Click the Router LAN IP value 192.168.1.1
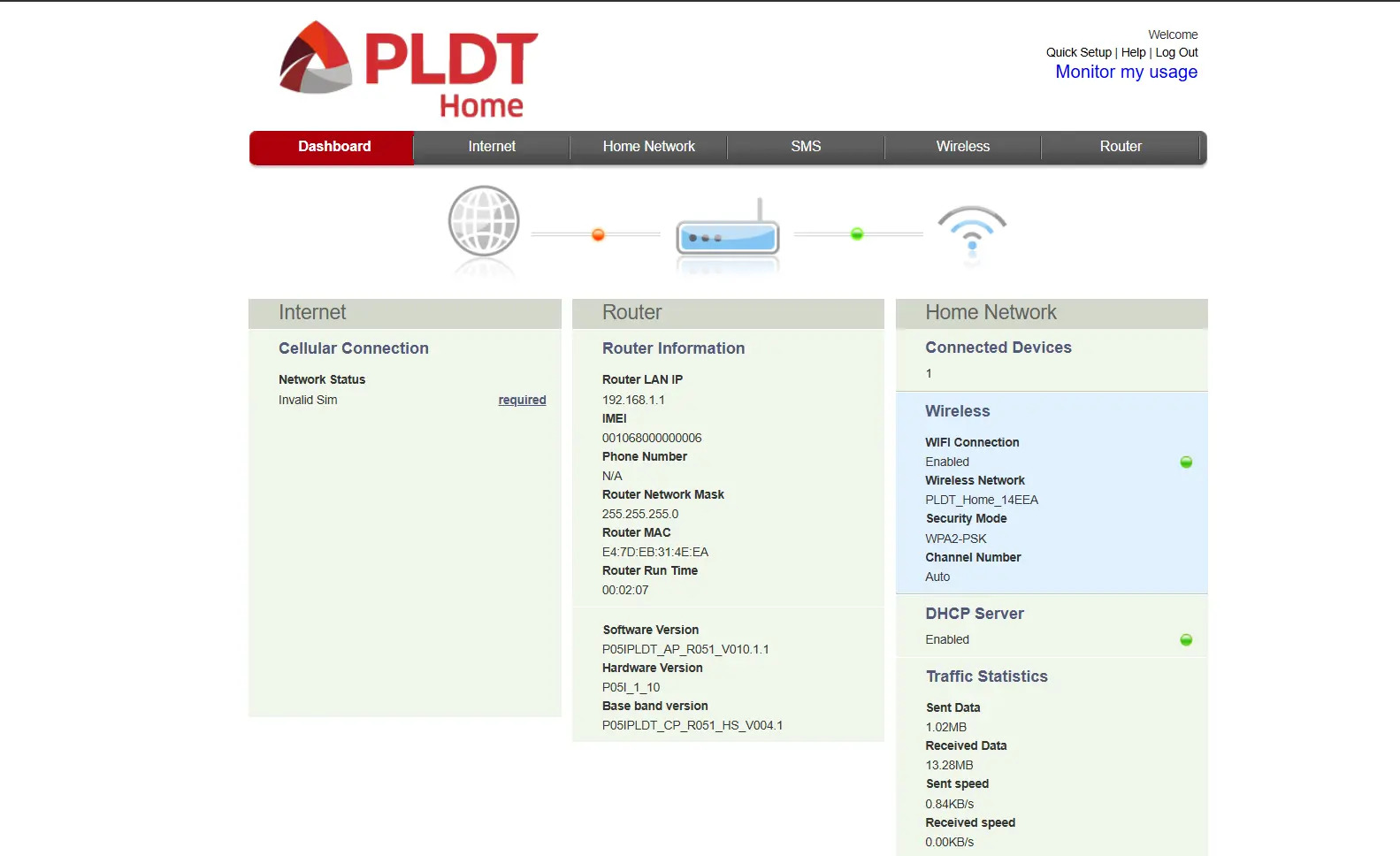 click(x=633, y=400)
